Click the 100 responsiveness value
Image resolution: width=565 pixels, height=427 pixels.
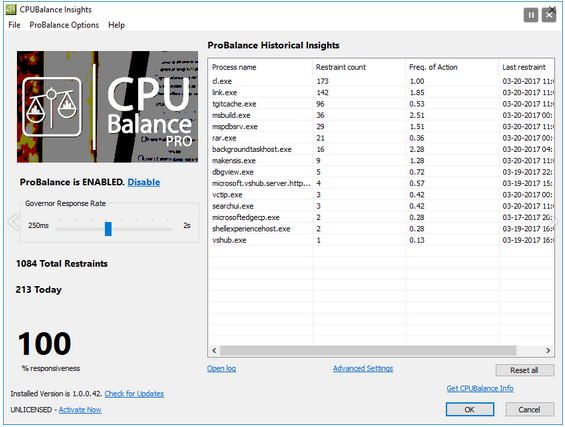44,343
